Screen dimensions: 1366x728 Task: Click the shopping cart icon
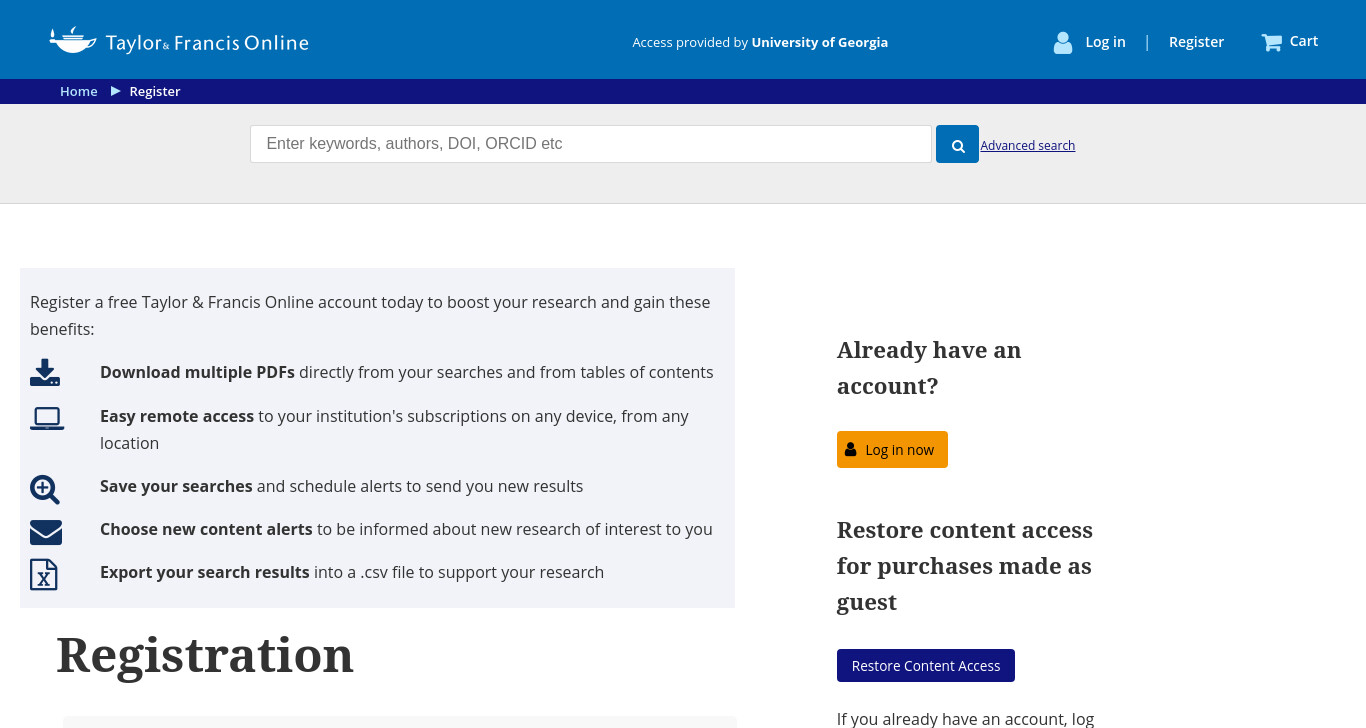click(1271, 42)
